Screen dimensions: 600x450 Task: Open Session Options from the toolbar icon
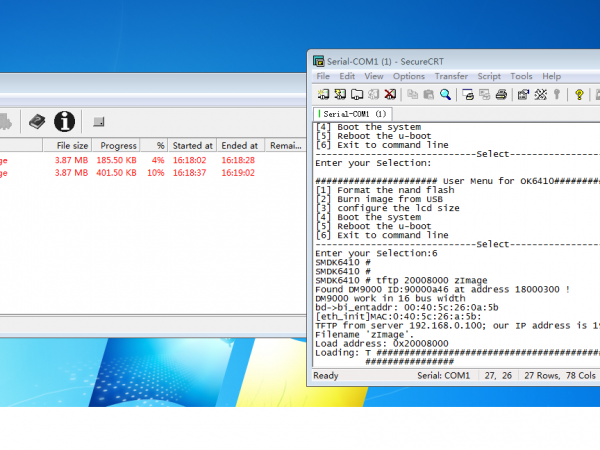522,95
